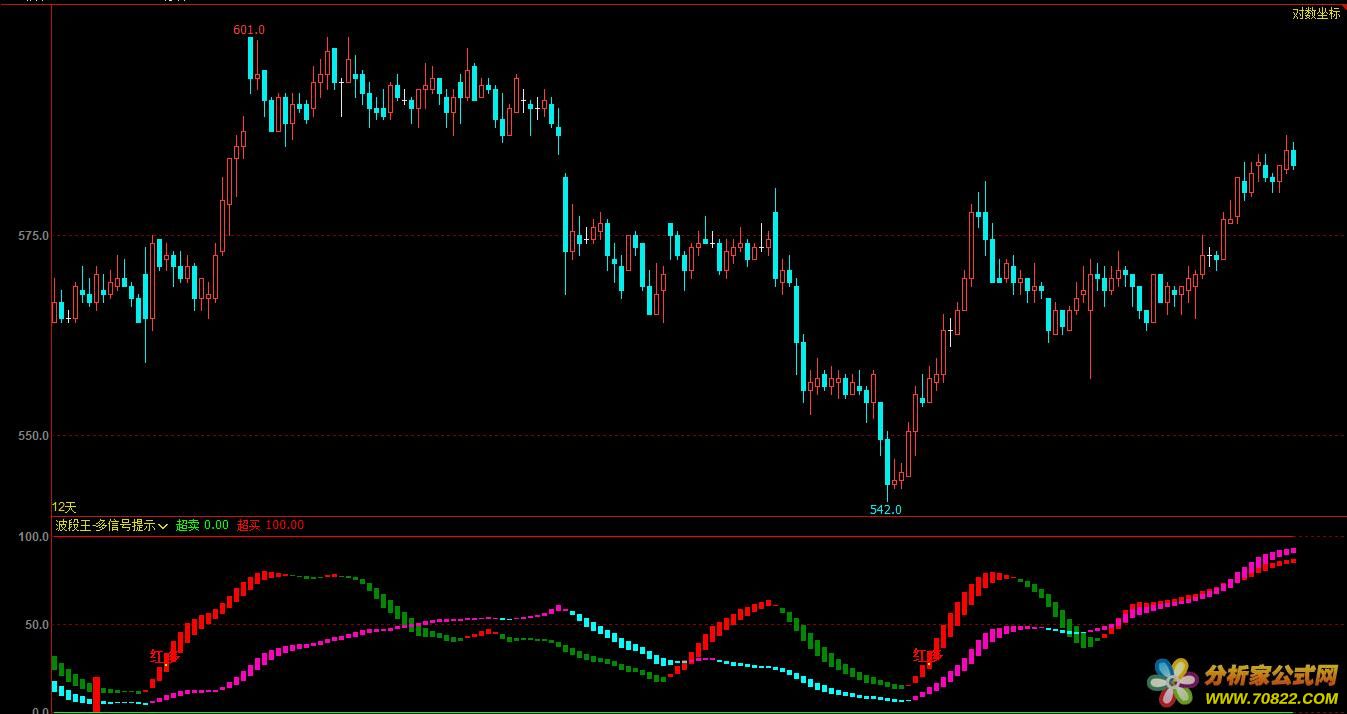Viewport: 1347px width, 714px height.
Task: Select the 542.0 low price label
Action: pos(885,509)
